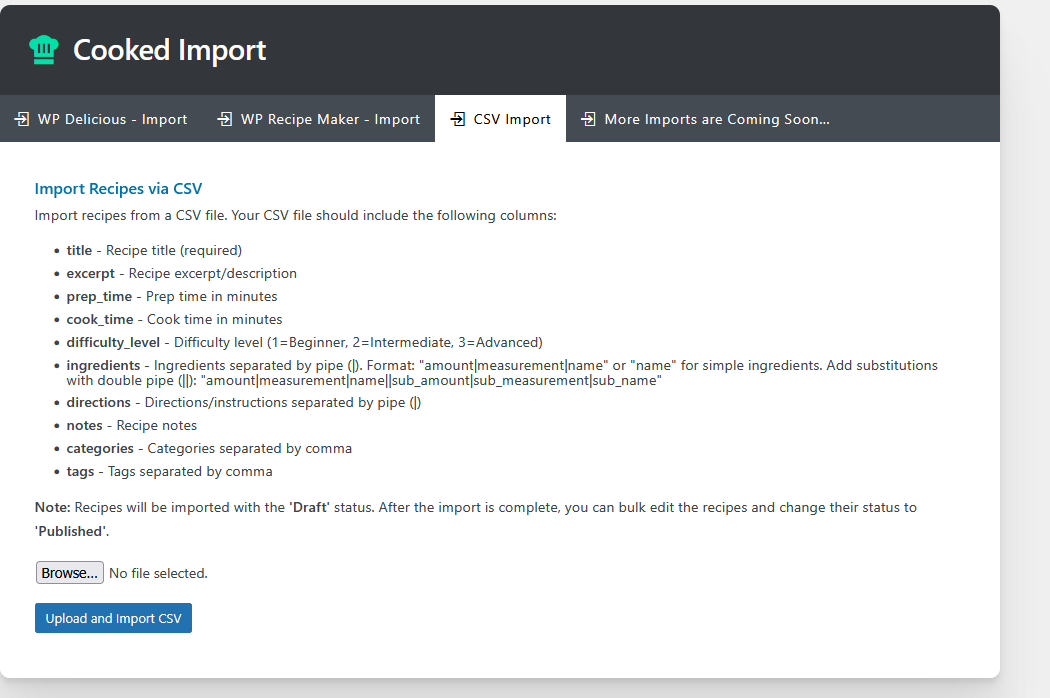This screenshot has width=1050, height=698.
Task: Switch to the WP Recipe Maker - Import tab
Action: pos(330,119)
